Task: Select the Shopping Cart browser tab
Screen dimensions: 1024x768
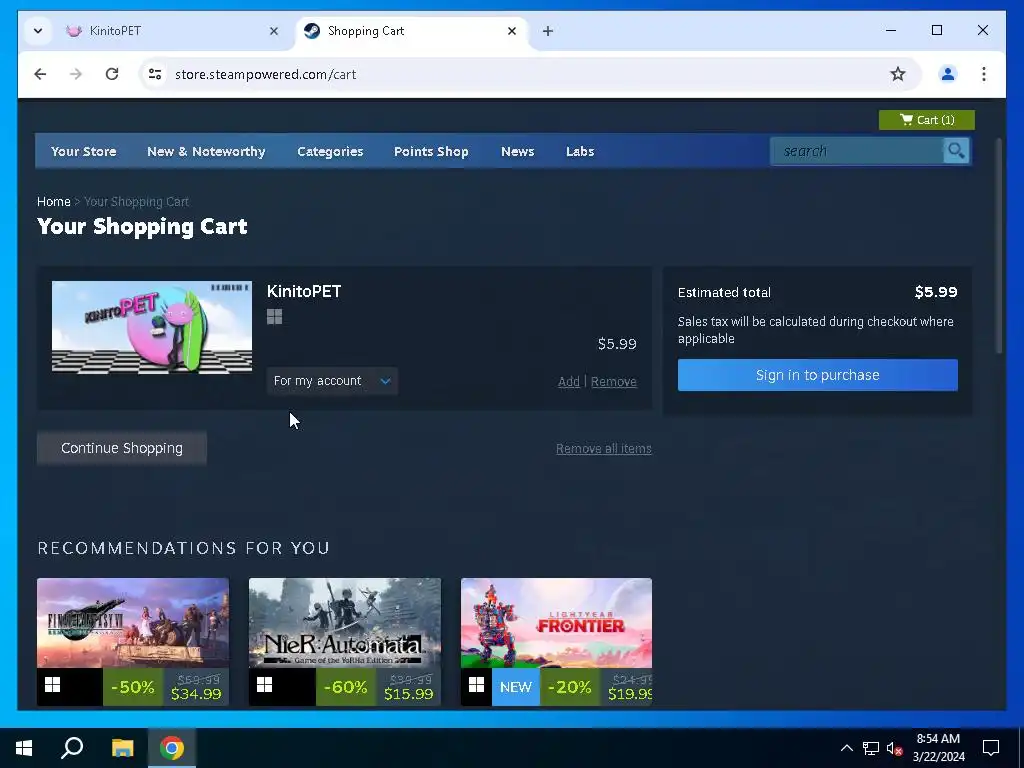Action: coord(410,31)
